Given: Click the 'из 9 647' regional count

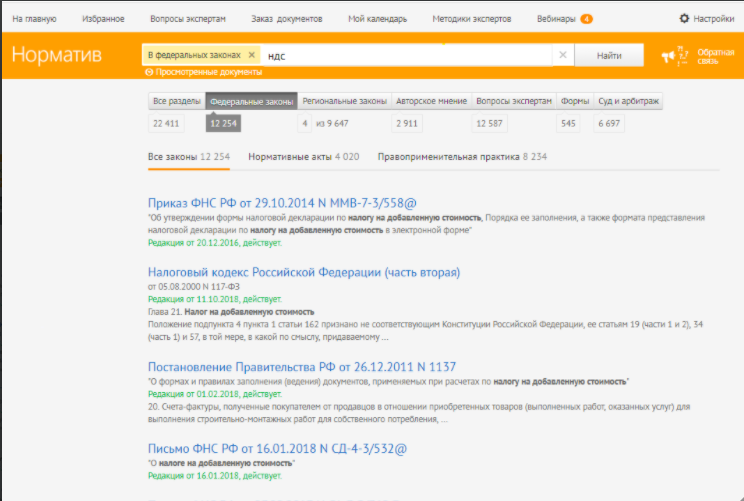Looking at the screenshot, I should point(332,123).
